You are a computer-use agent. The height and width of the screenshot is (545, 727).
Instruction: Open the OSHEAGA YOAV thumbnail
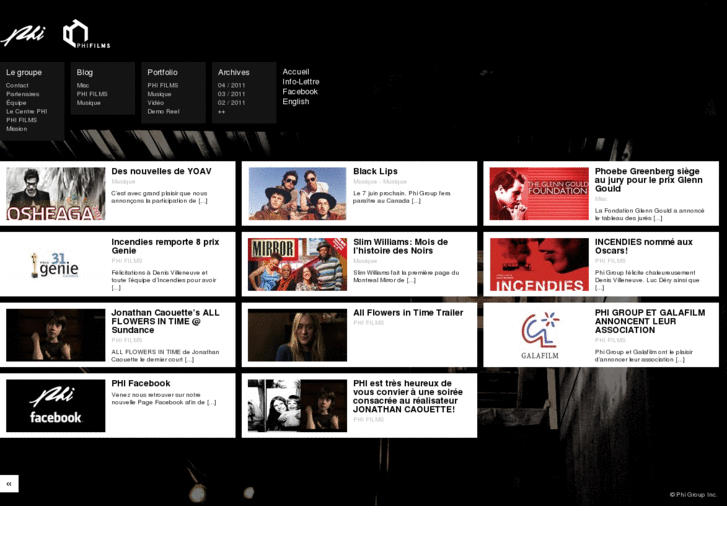[x=56, y=193]
